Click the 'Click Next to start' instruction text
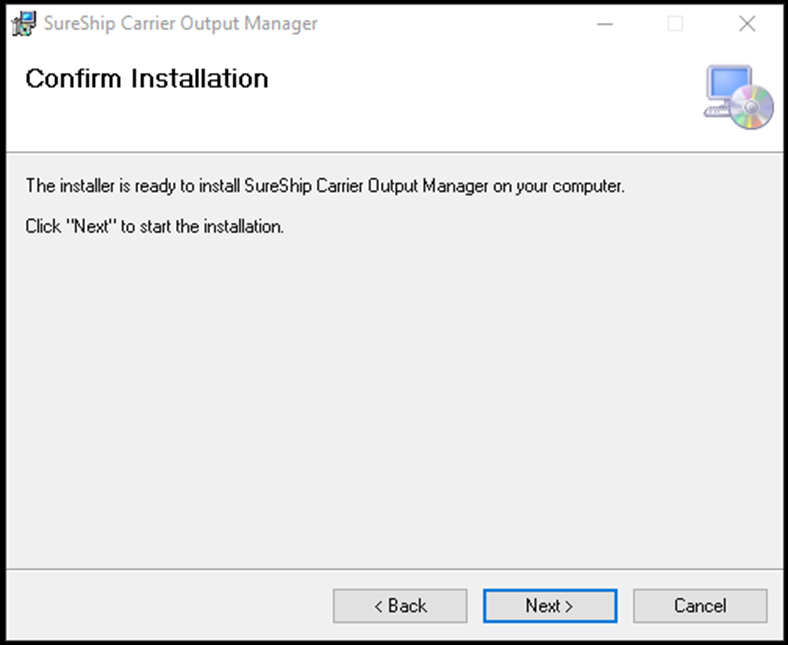 pyautogui.click(x=155, y=227)
